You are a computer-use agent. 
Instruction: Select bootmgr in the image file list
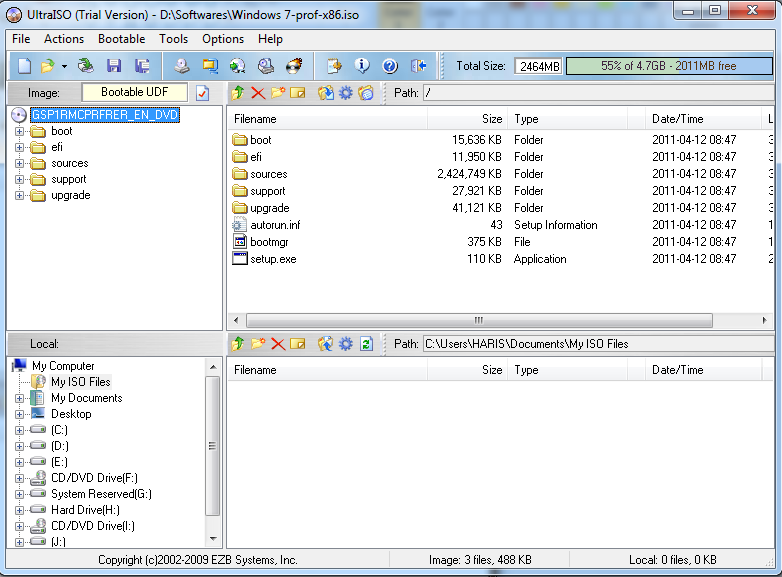click(269, 242)
